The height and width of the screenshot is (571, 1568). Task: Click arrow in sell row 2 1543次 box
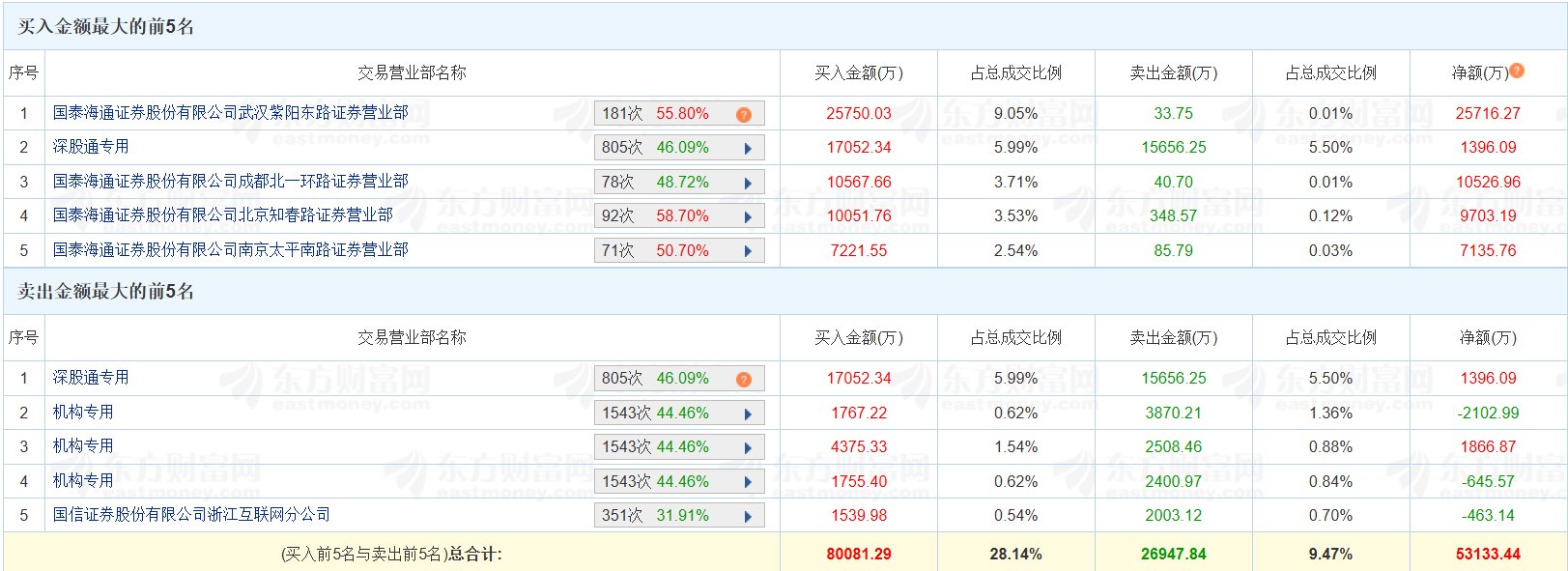click(748, 414)
